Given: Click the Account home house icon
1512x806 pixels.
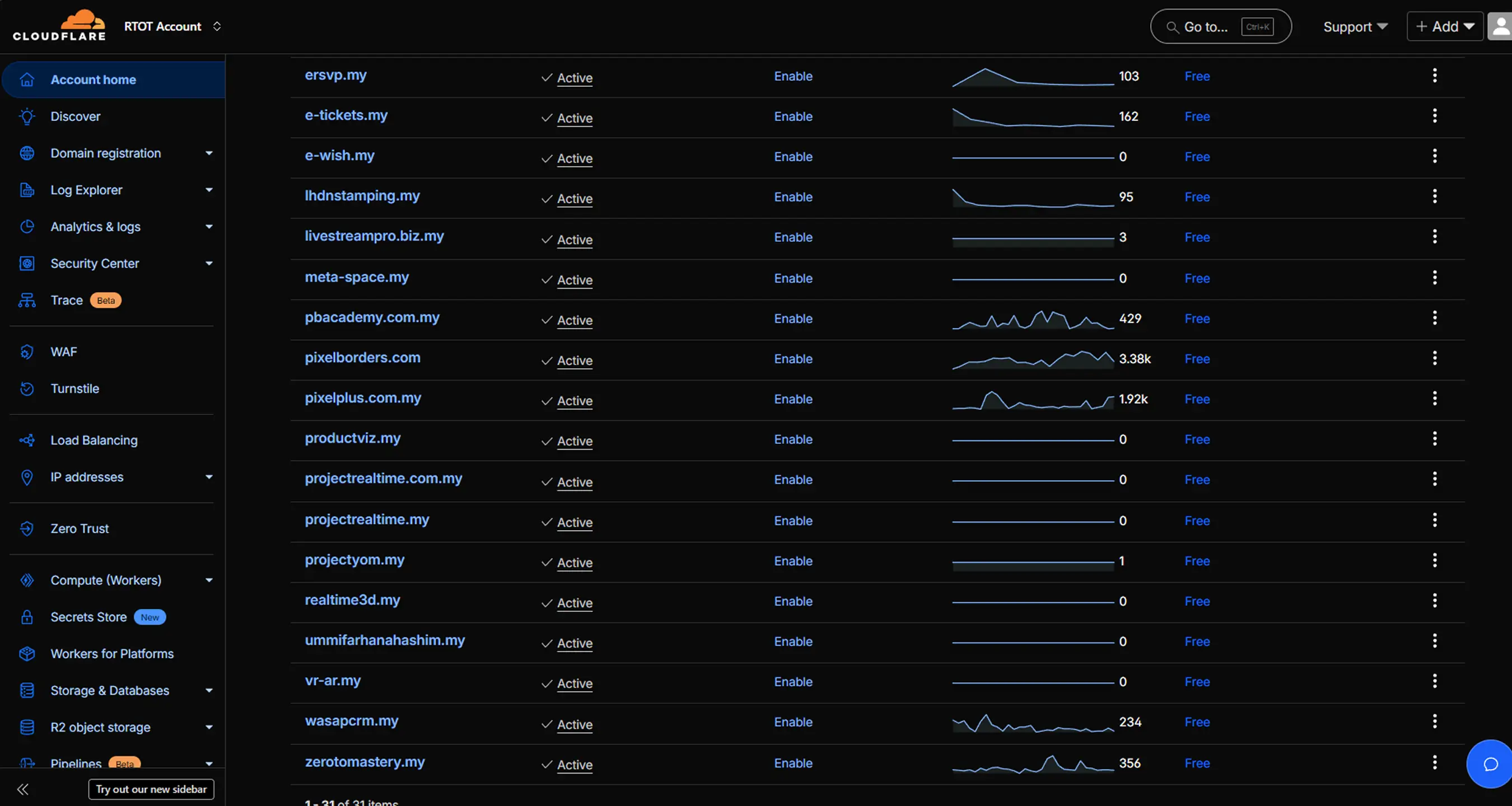Looking at the screenshot, I should pos(27,80).
